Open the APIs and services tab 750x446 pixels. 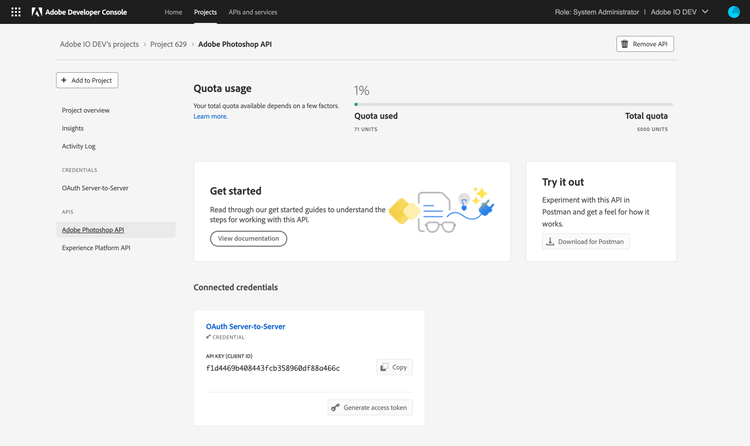[252, 12]
